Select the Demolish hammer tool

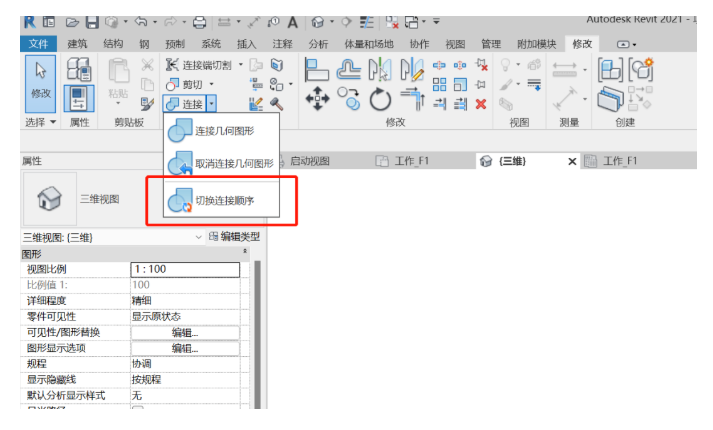click(276, 104)
